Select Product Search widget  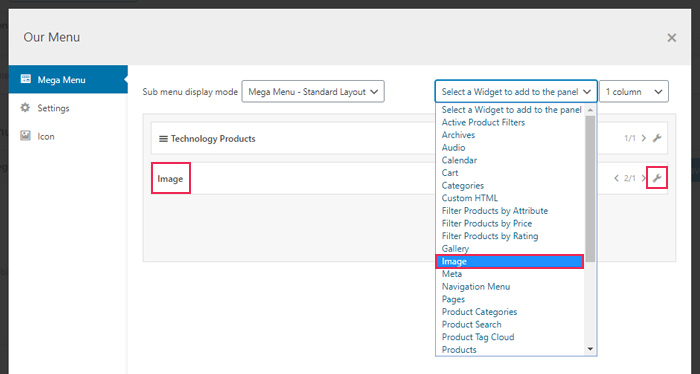tap(511, 324)
